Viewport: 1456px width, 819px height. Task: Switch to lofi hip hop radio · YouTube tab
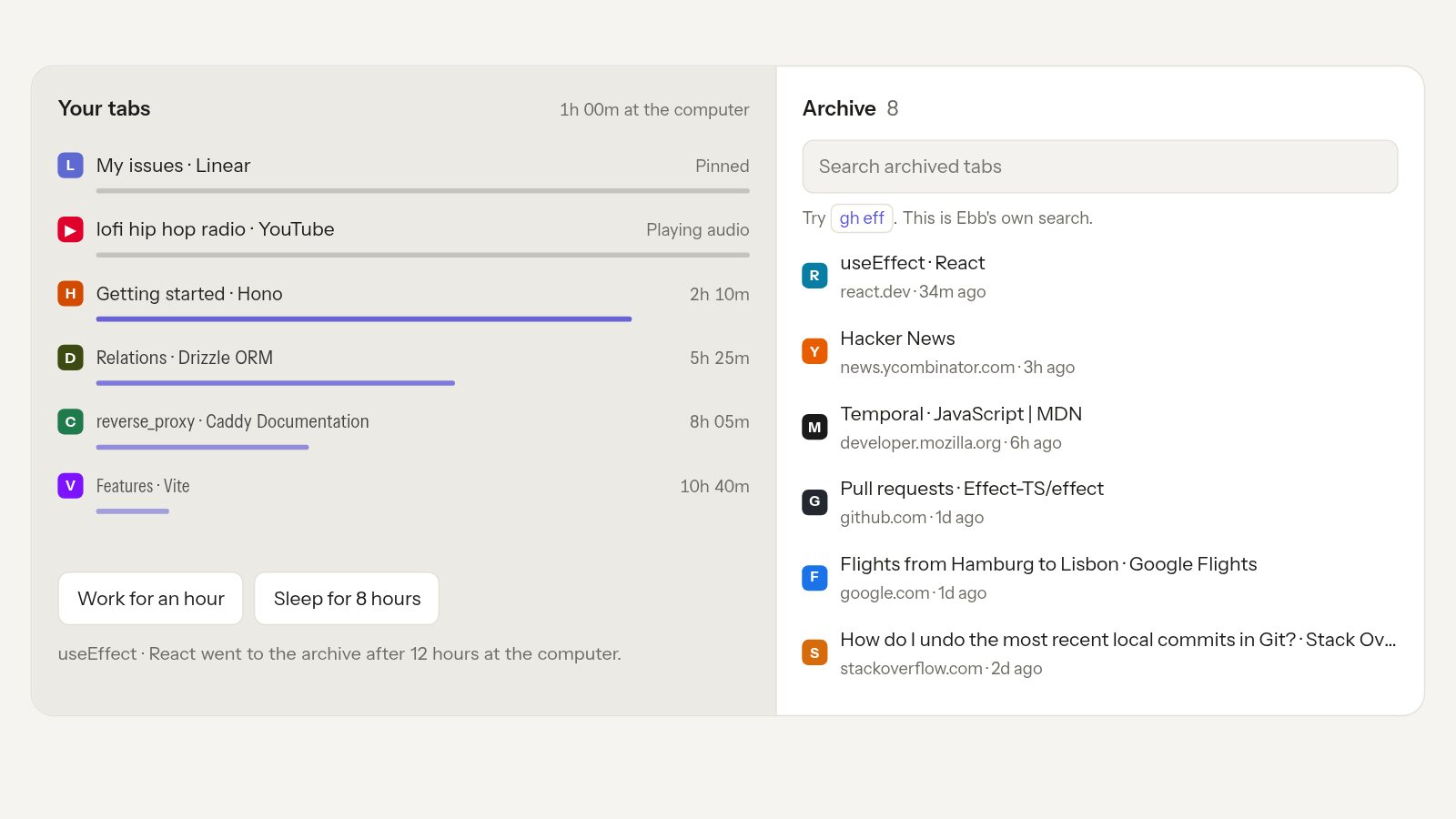point(403,236)
